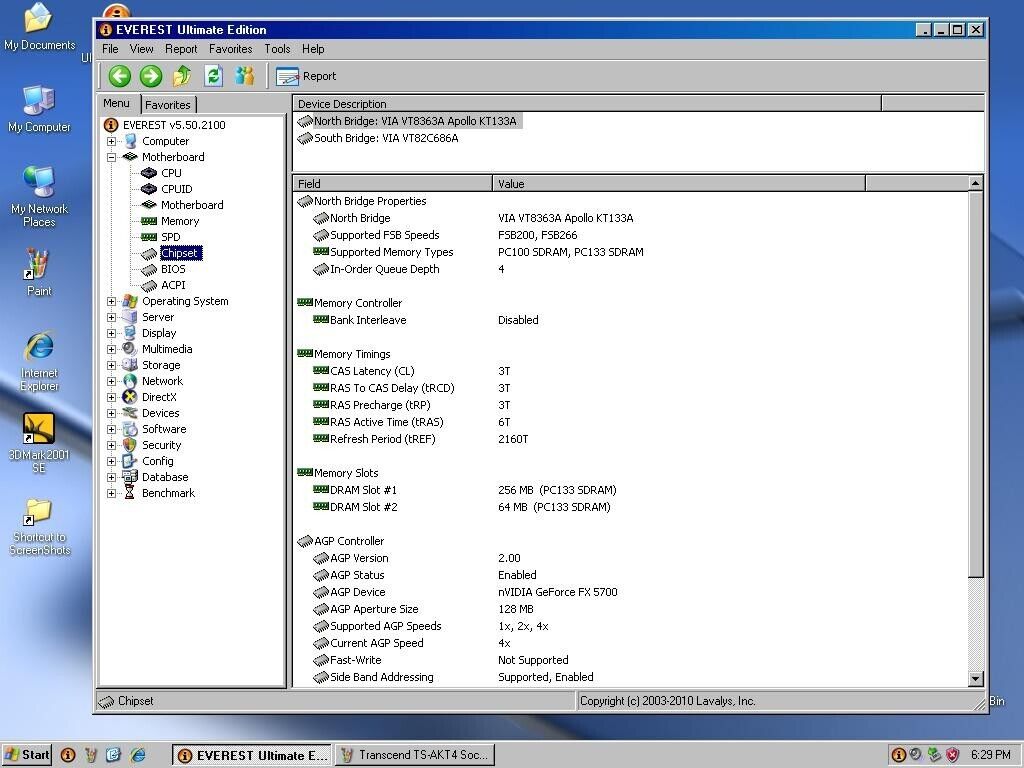This screenshot has height=768, width=1024.
Task: Click the Field column header
Action: (x=392, y=184)
